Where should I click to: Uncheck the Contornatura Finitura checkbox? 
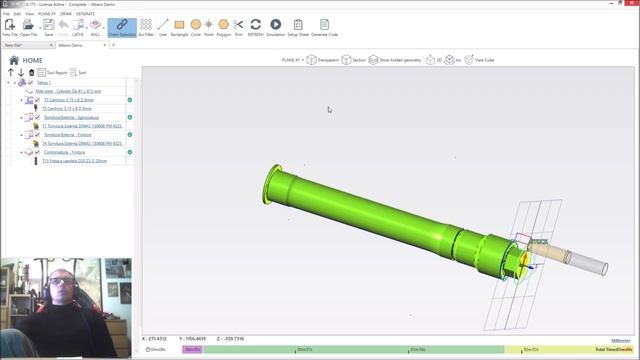click(37, 152)
